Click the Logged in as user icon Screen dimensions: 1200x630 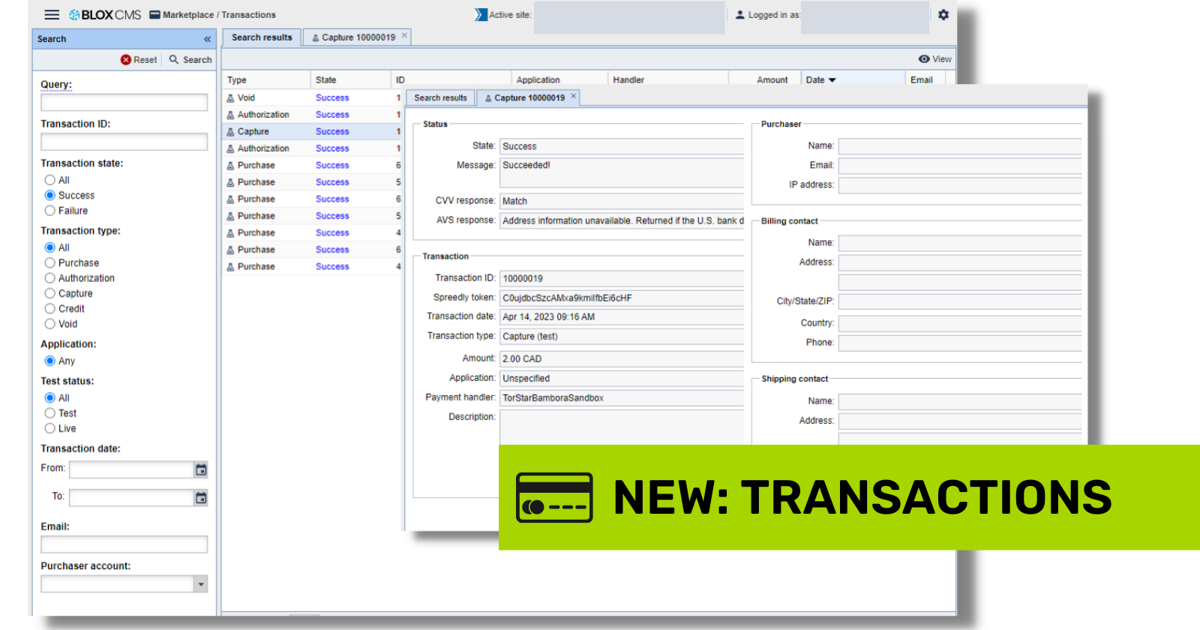[x=740, y=15]
